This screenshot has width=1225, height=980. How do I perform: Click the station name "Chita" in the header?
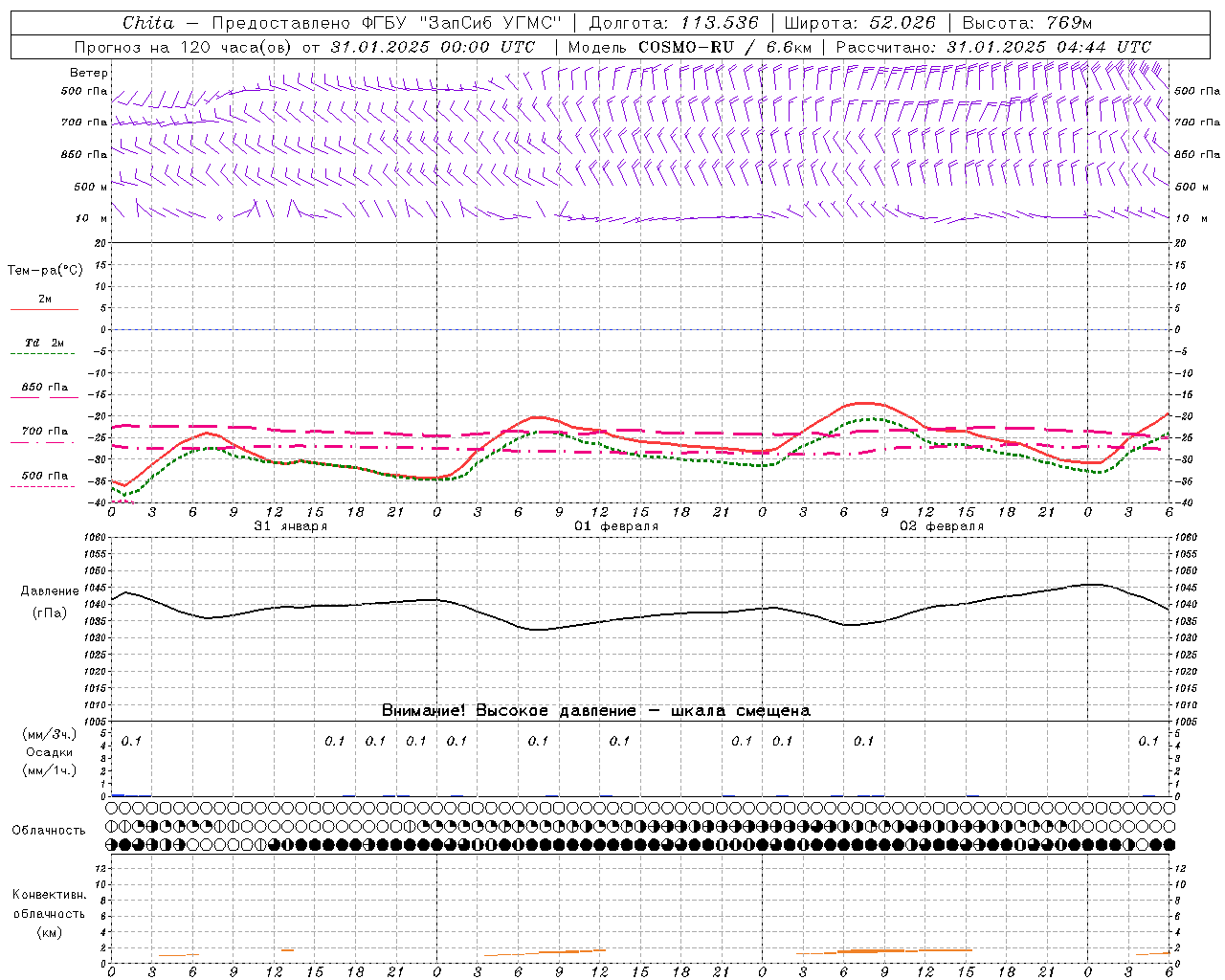click(148, 23)
